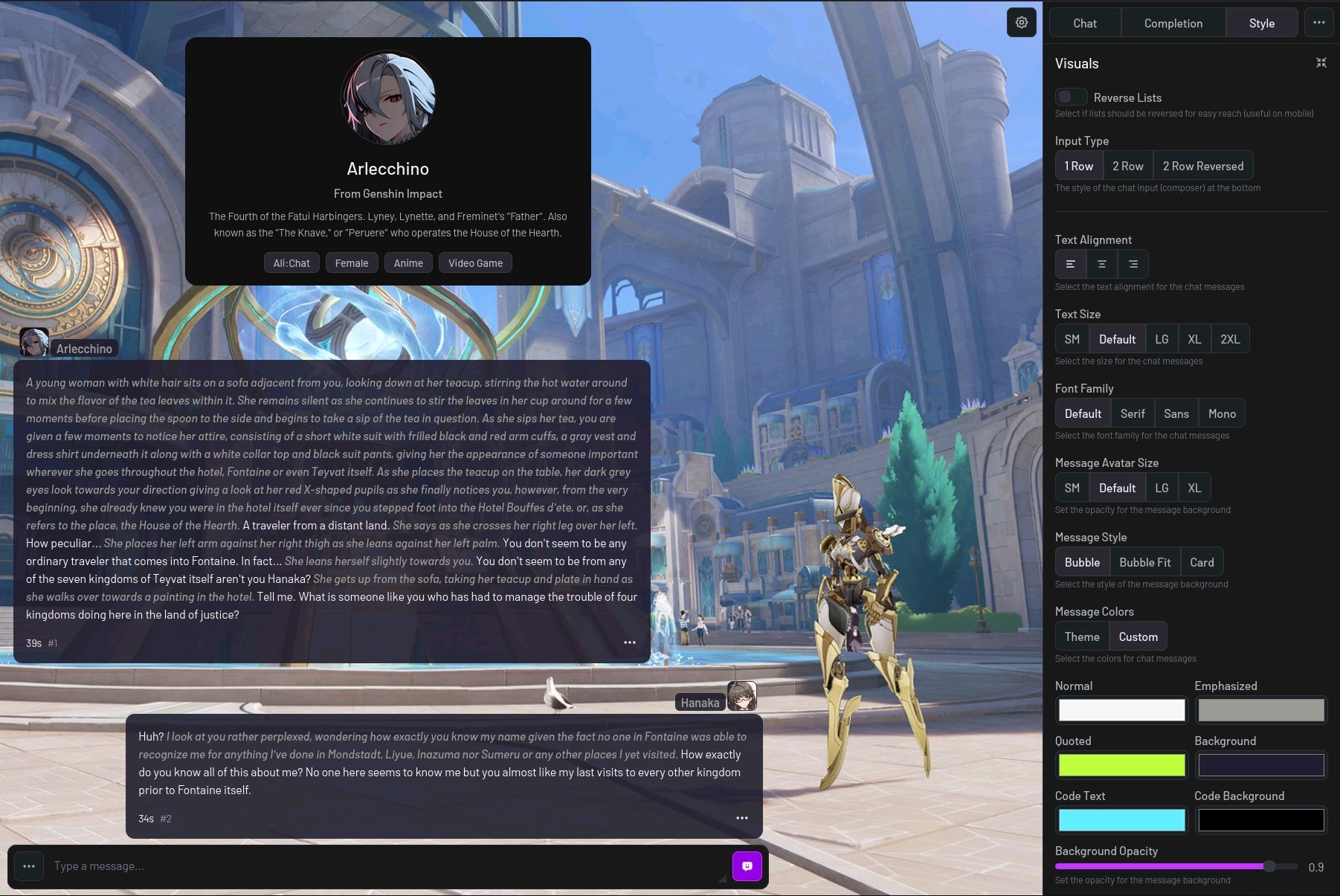This screenshot has height=896, width=1340.
Task: Click the From Genshin Impact subtitle
Action: pos(387,193)
